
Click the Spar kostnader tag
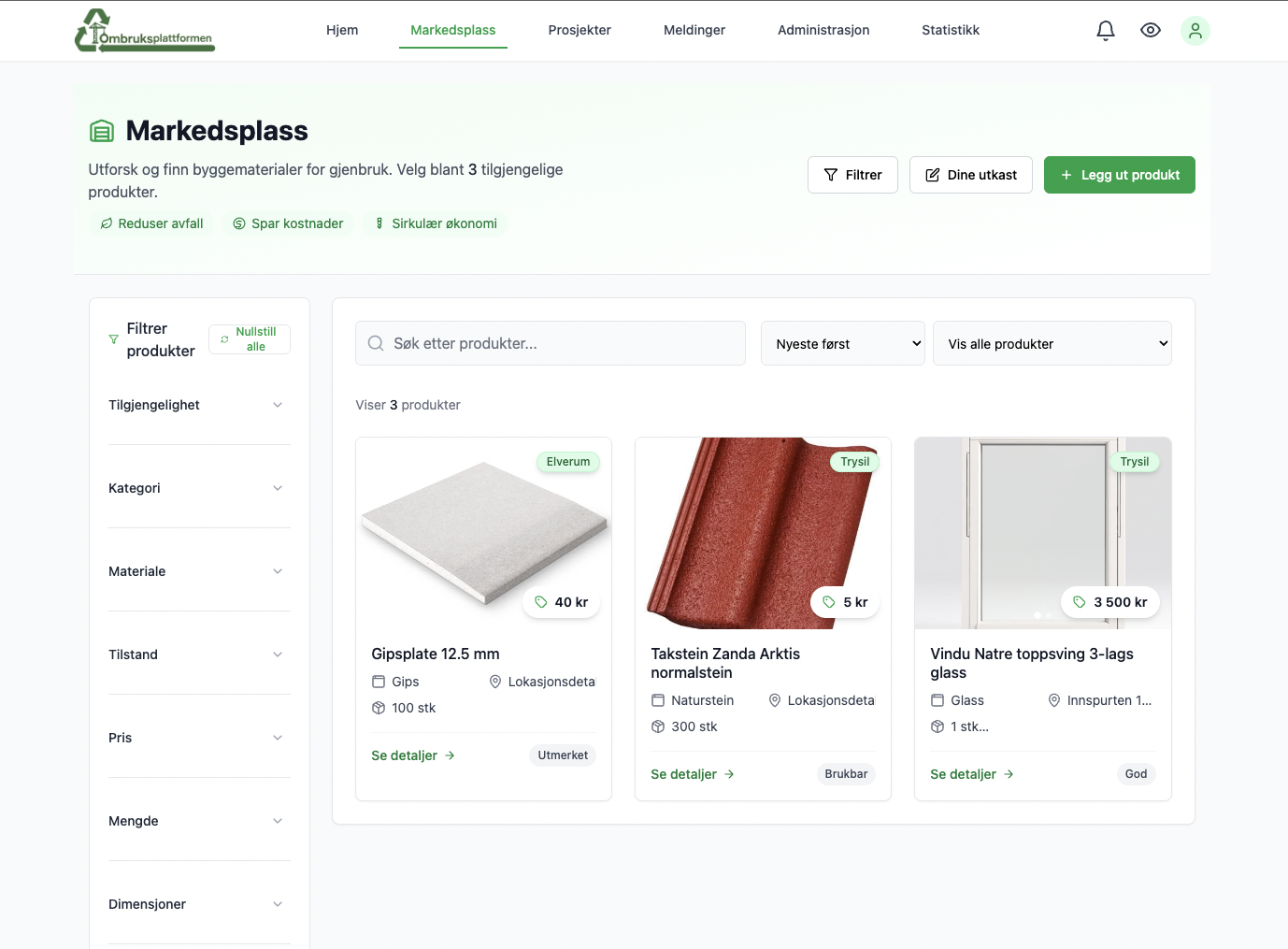[288, 223]
